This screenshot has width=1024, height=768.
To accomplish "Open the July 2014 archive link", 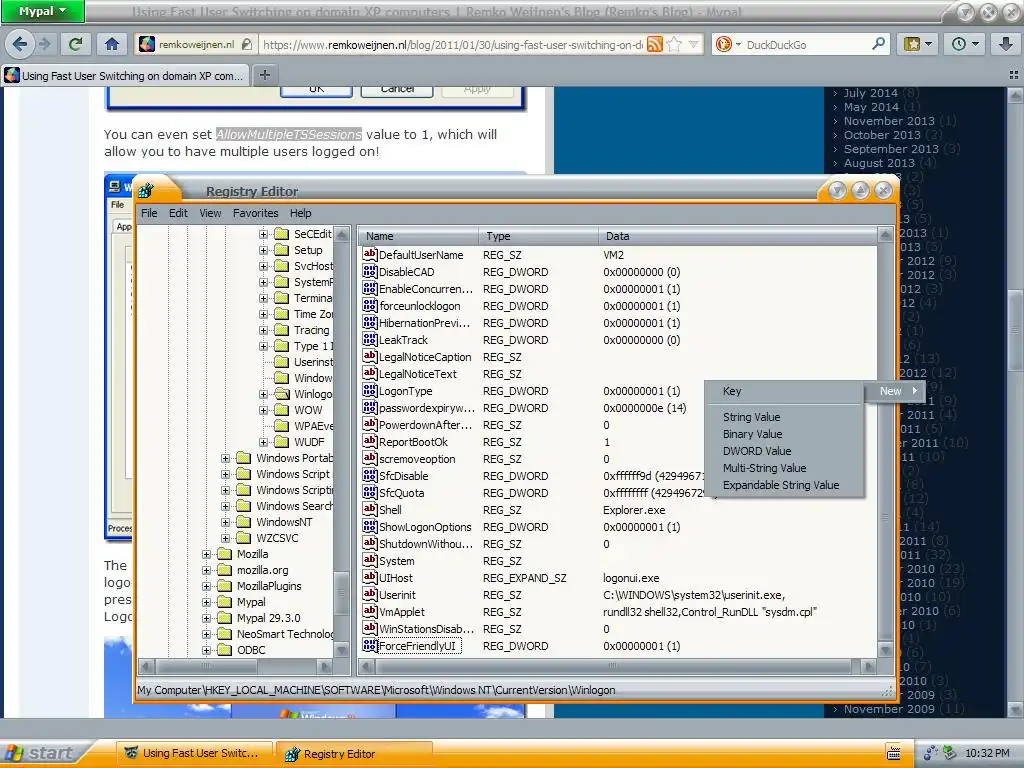I will 871,93.
